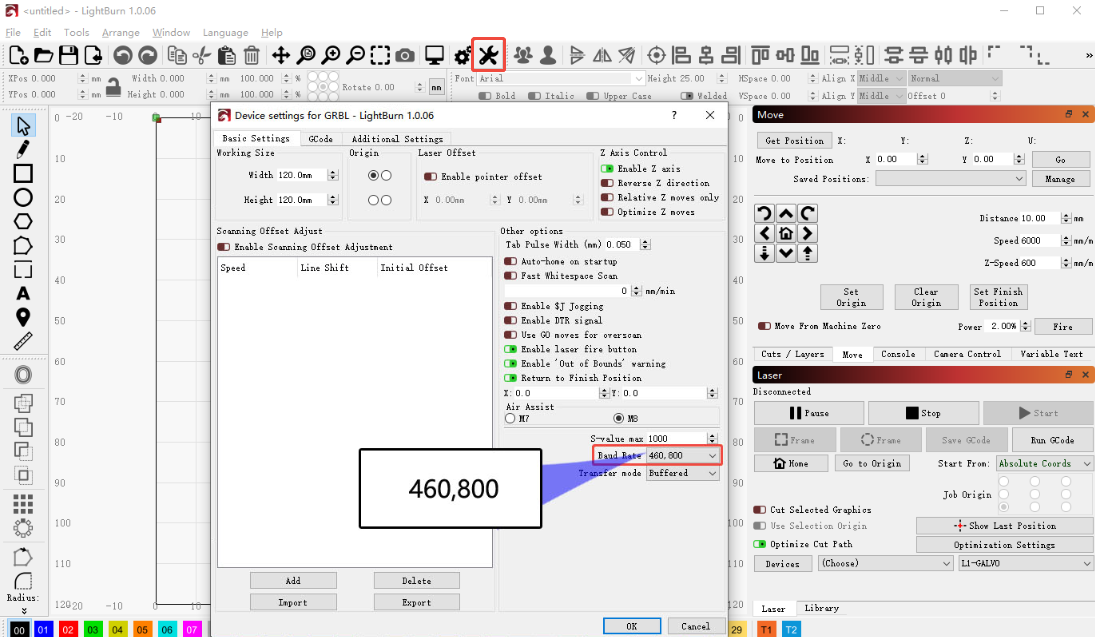Open Device Settings wrench icon in toolbar
Screen dimensions: 1095x637
coord(488,55)
